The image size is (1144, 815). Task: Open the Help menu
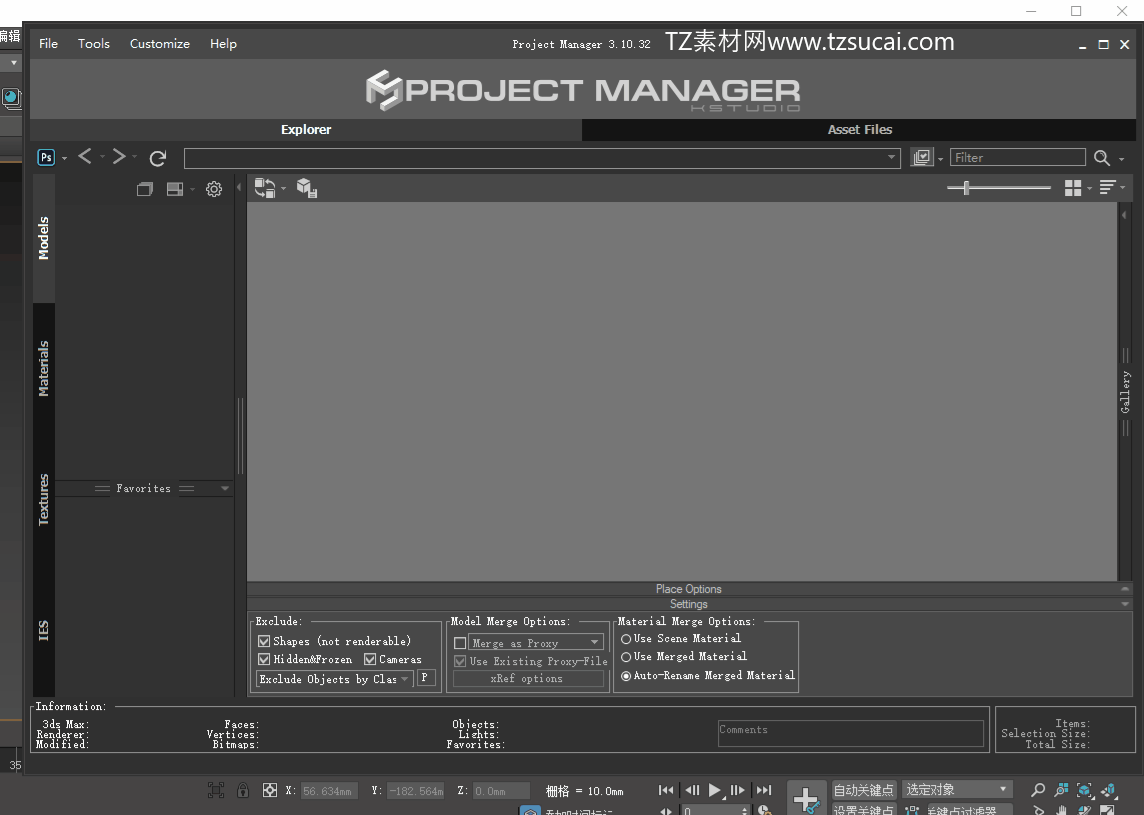pyautogui.click(x=223, y=44)
